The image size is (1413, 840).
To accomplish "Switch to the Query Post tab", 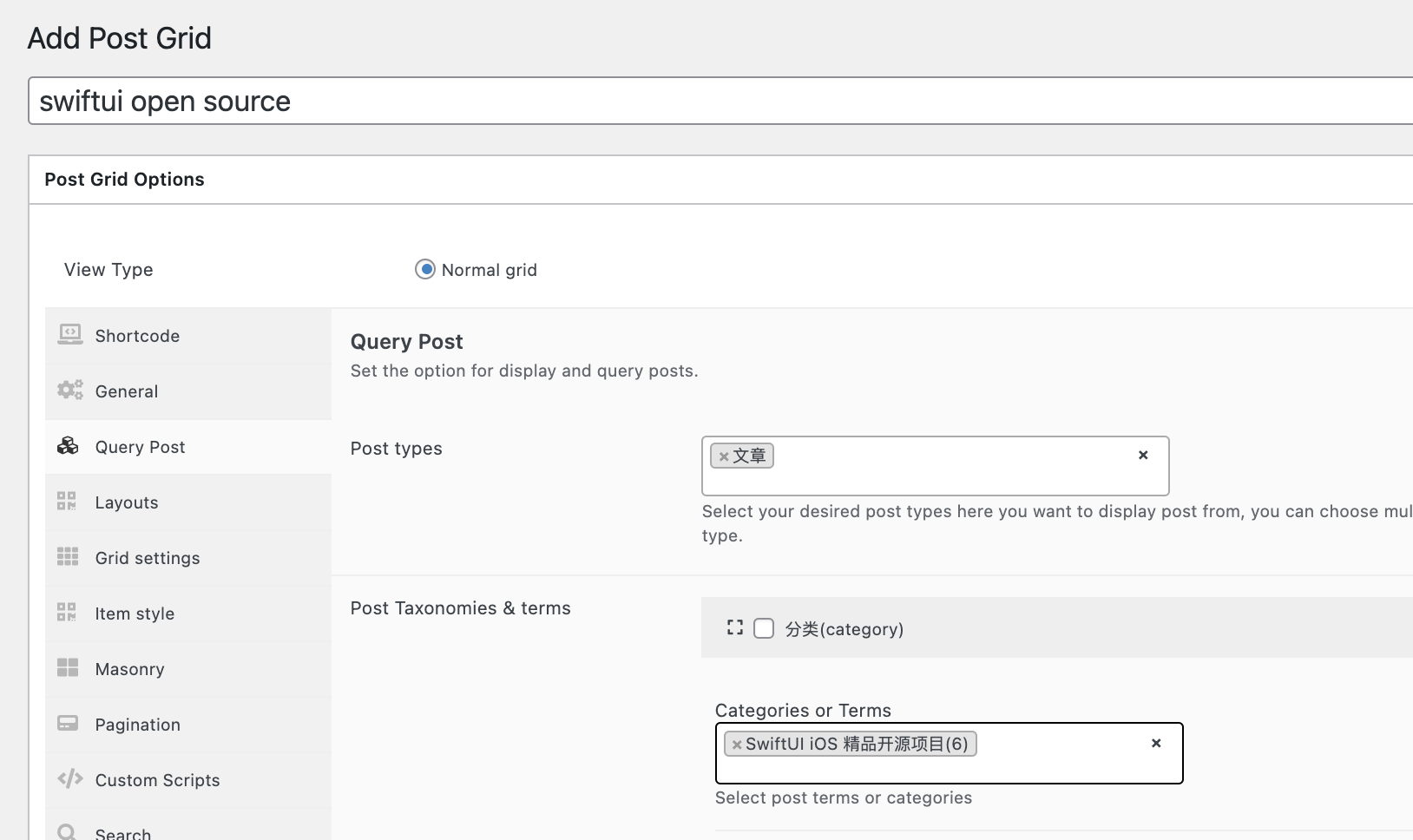I will pos(188,447).
